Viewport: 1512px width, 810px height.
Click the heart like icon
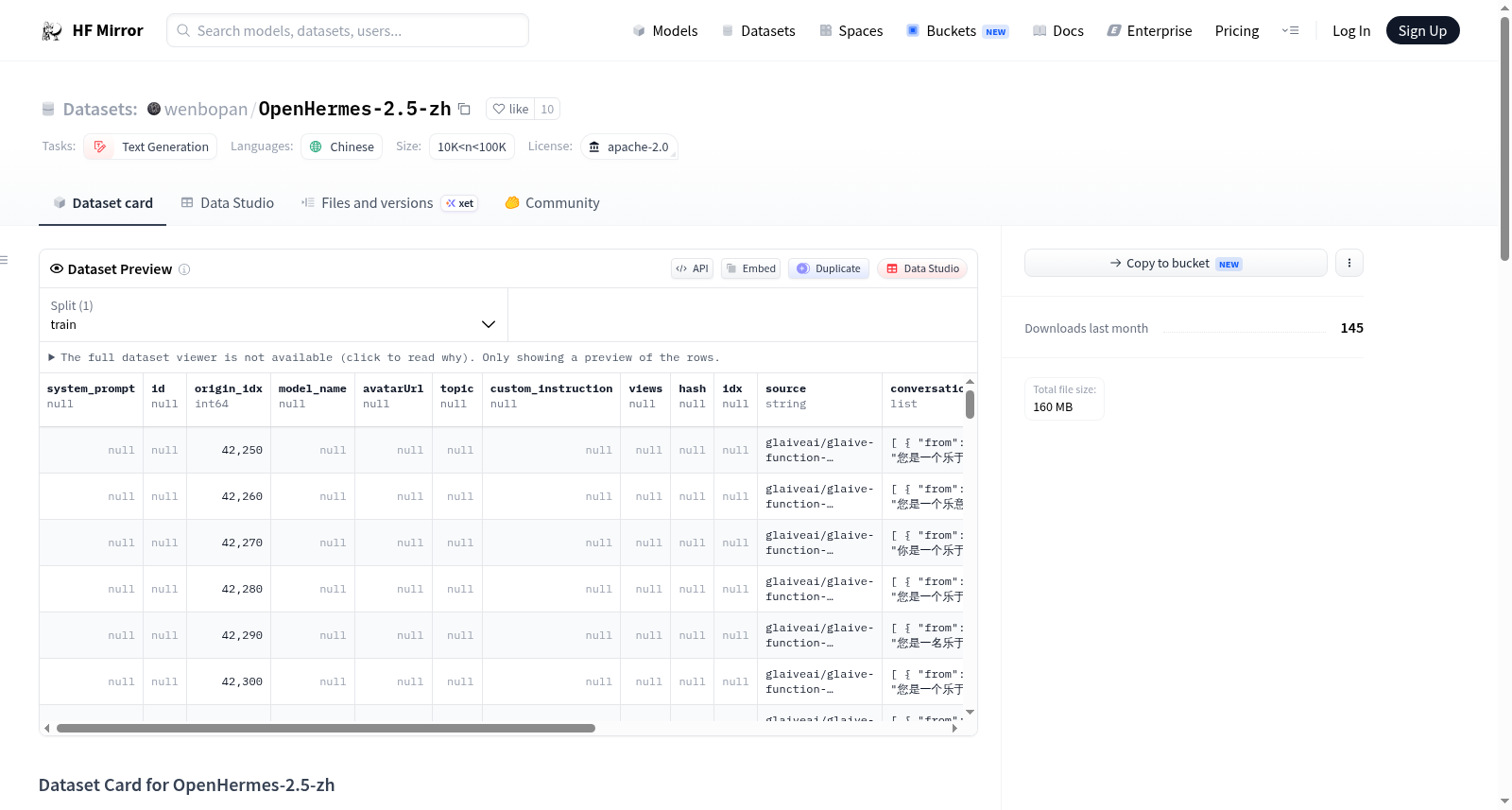click(x=499, y=109)
